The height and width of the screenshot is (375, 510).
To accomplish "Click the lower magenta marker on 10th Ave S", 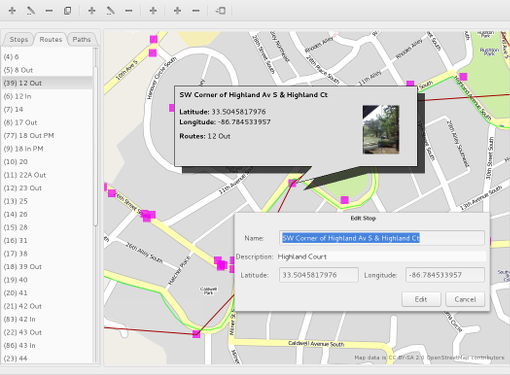I will [x=153, y=53].
